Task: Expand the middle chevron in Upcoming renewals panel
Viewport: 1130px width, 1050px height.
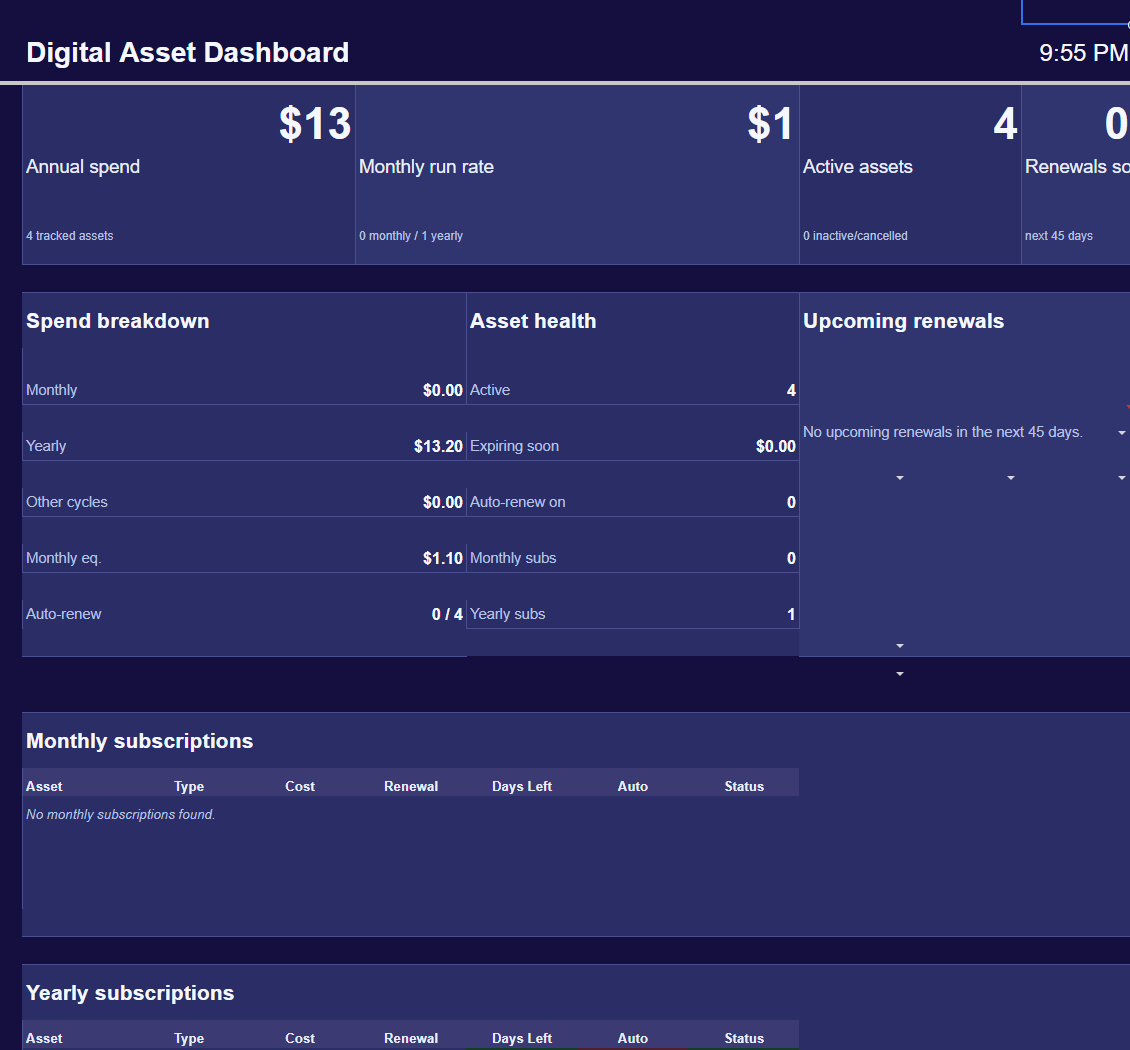Action: click(1010, 478)
